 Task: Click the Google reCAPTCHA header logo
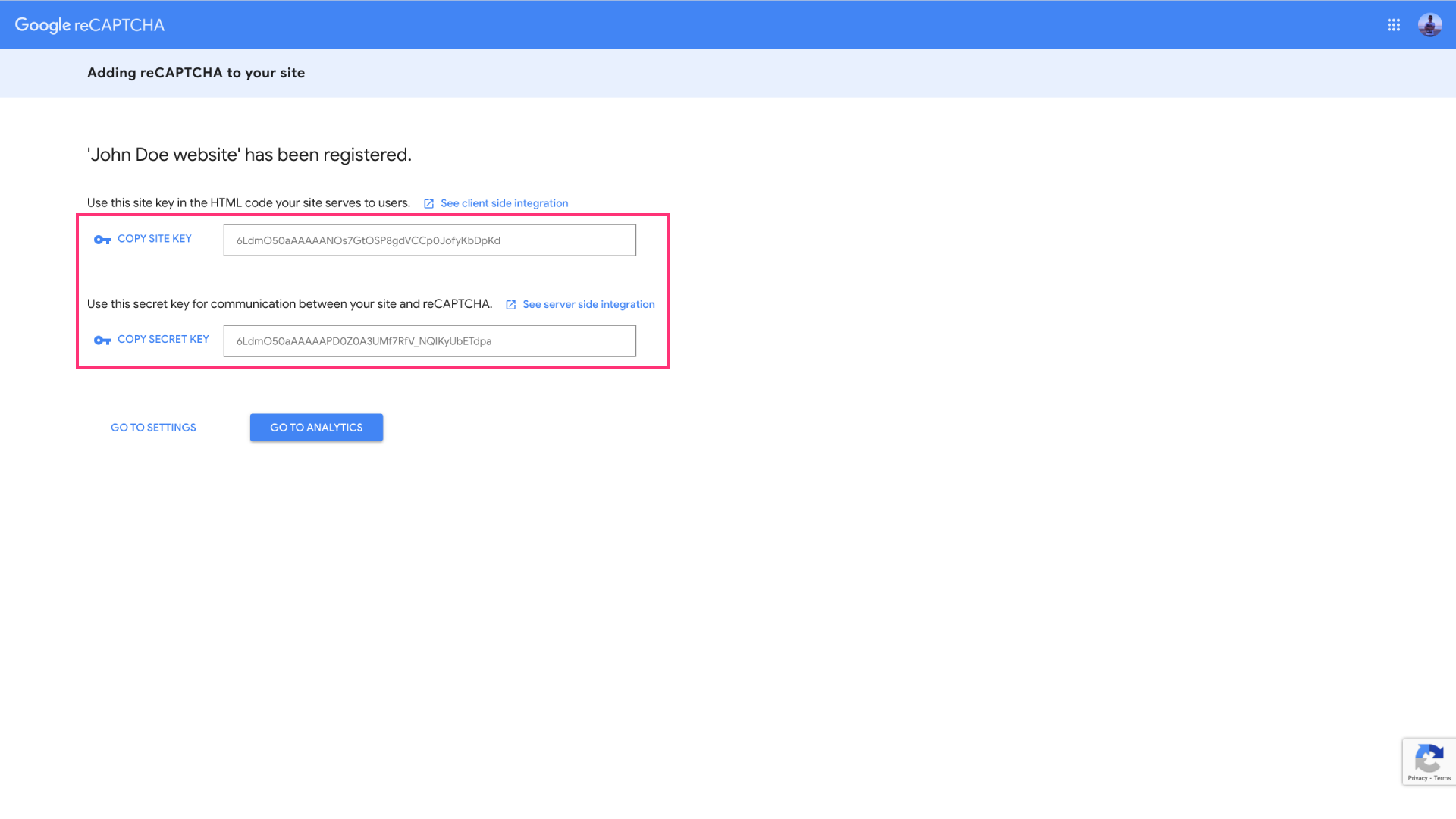click(89, 25)
